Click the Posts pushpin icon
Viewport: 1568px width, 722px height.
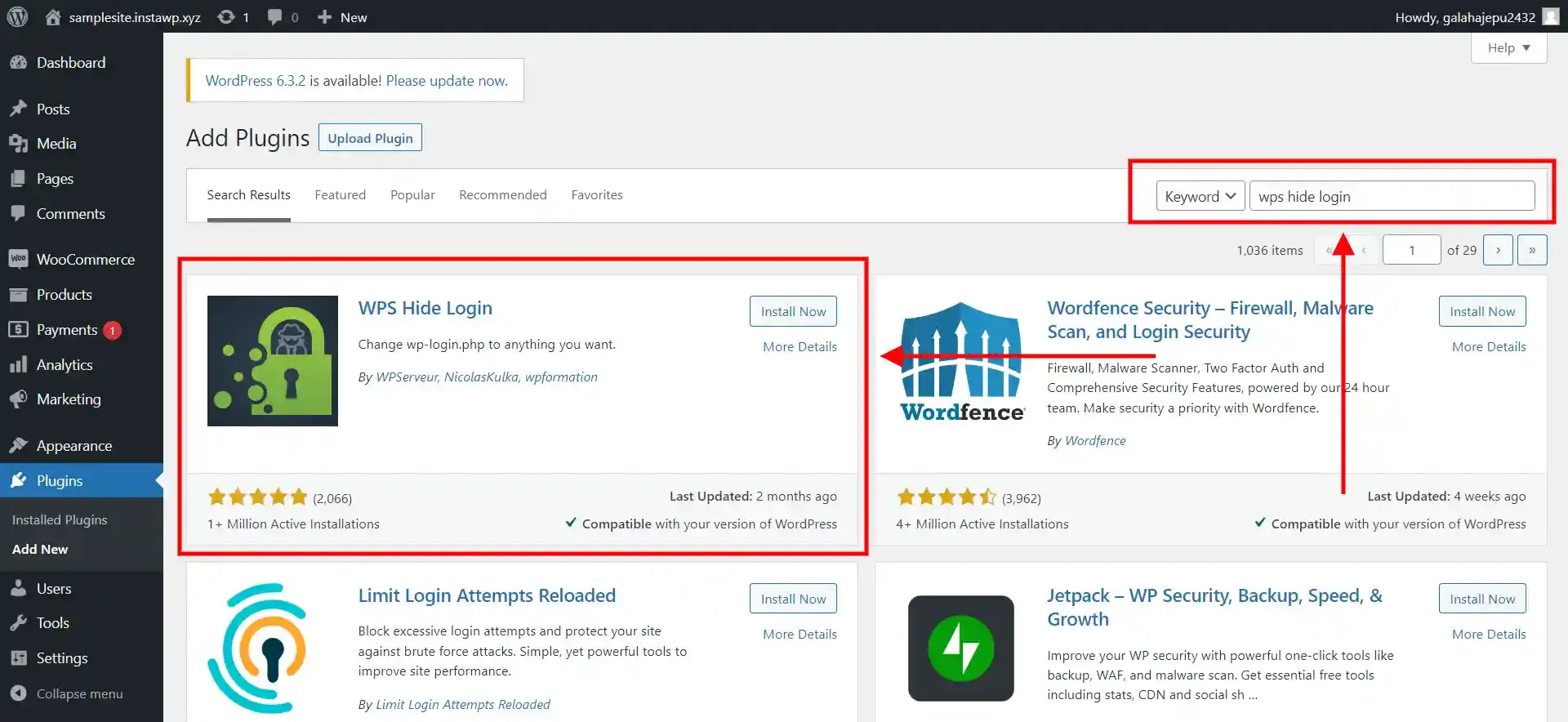pyautogui.click(x=18, y=109)
